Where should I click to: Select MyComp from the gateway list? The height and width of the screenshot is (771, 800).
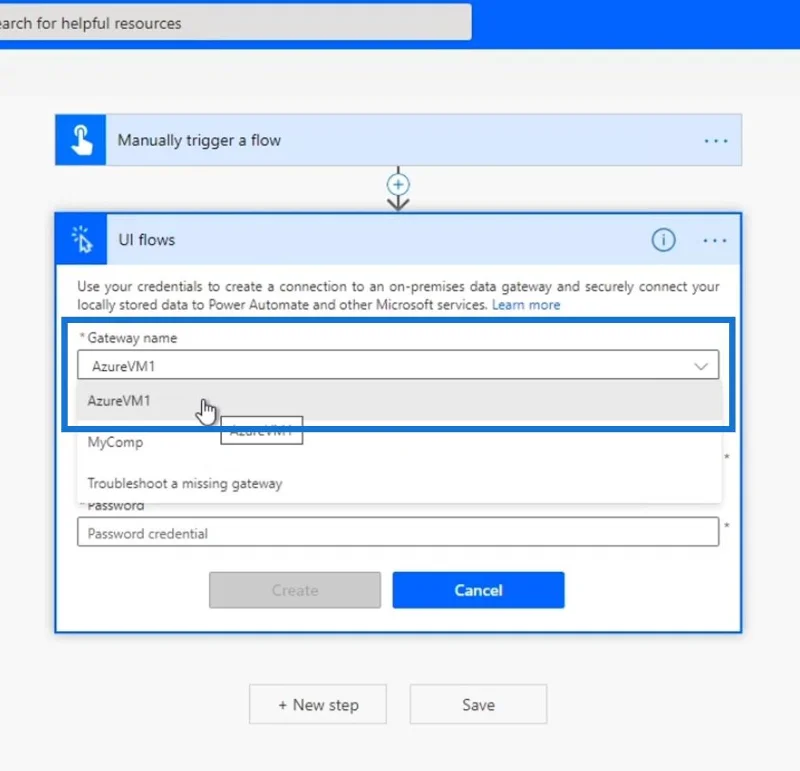[399, 442]
